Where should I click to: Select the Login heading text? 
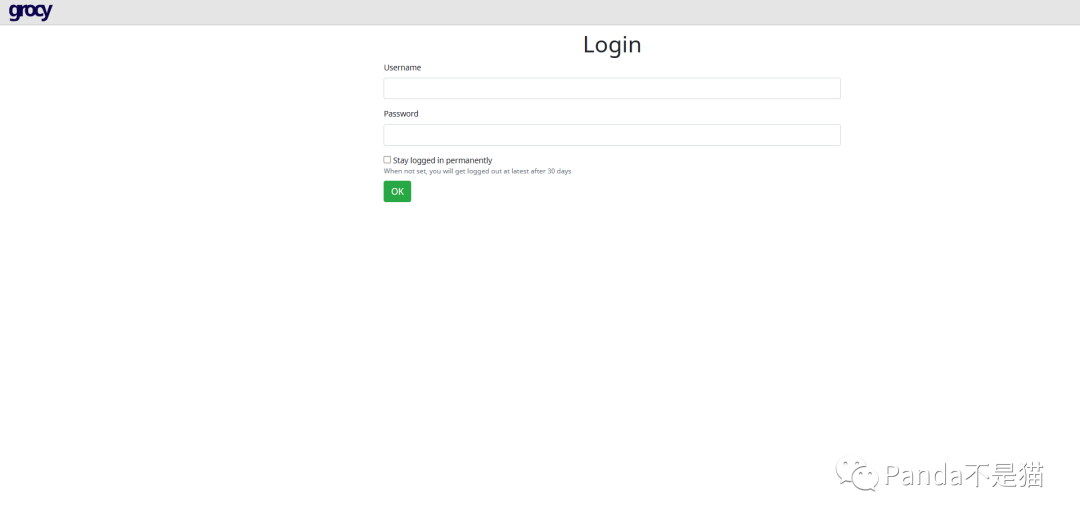click(612, 45)
